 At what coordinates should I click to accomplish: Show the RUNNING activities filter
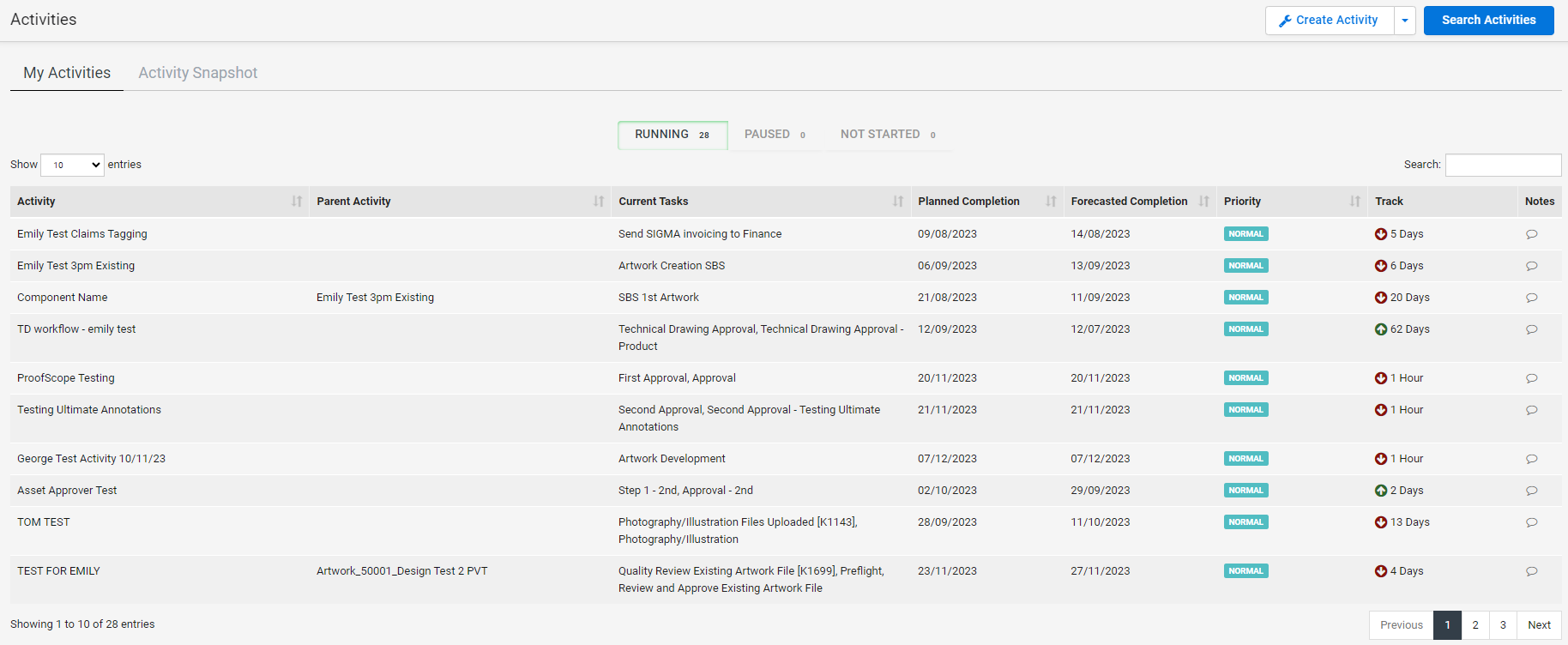click(x=672, y=135)
